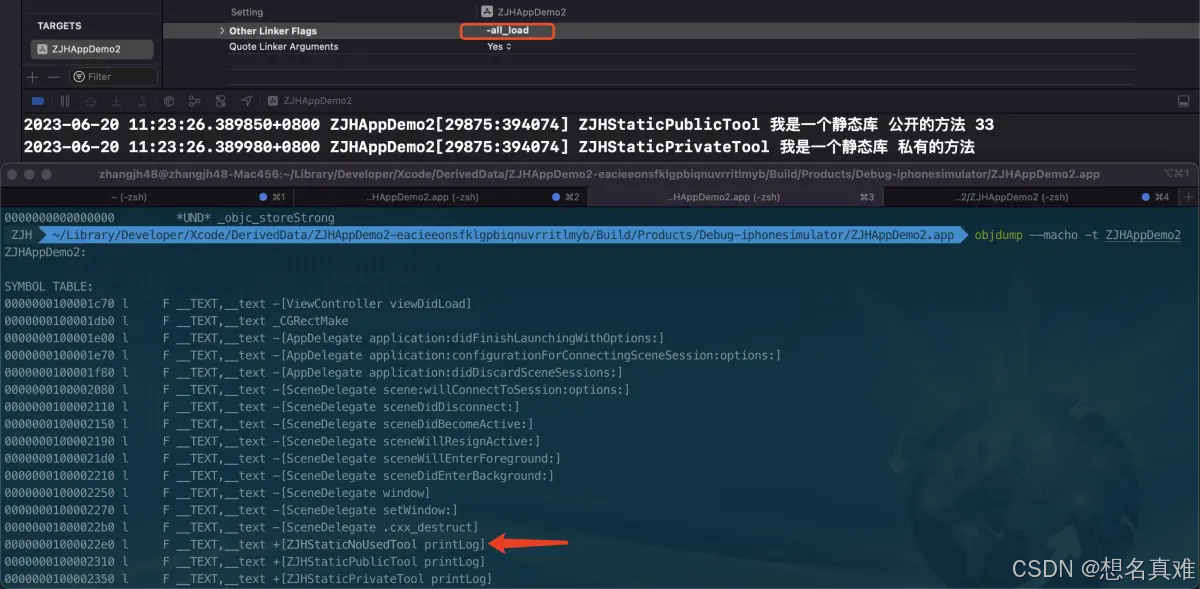Pause program execution in the debug bar
Viewport: 1200px width, 589px height.
pyautogui.click(x=65, y=100)
